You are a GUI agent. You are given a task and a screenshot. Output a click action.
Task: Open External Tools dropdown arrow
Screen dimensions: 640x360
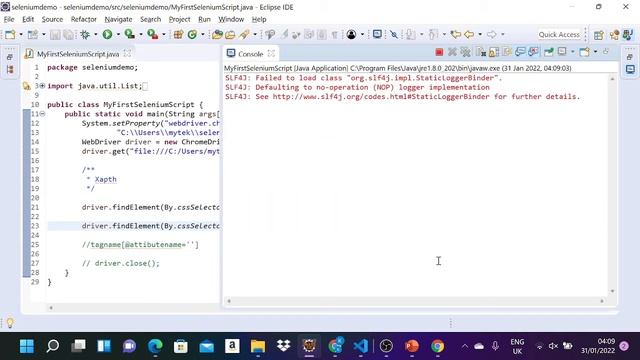[x=164, y=35]
